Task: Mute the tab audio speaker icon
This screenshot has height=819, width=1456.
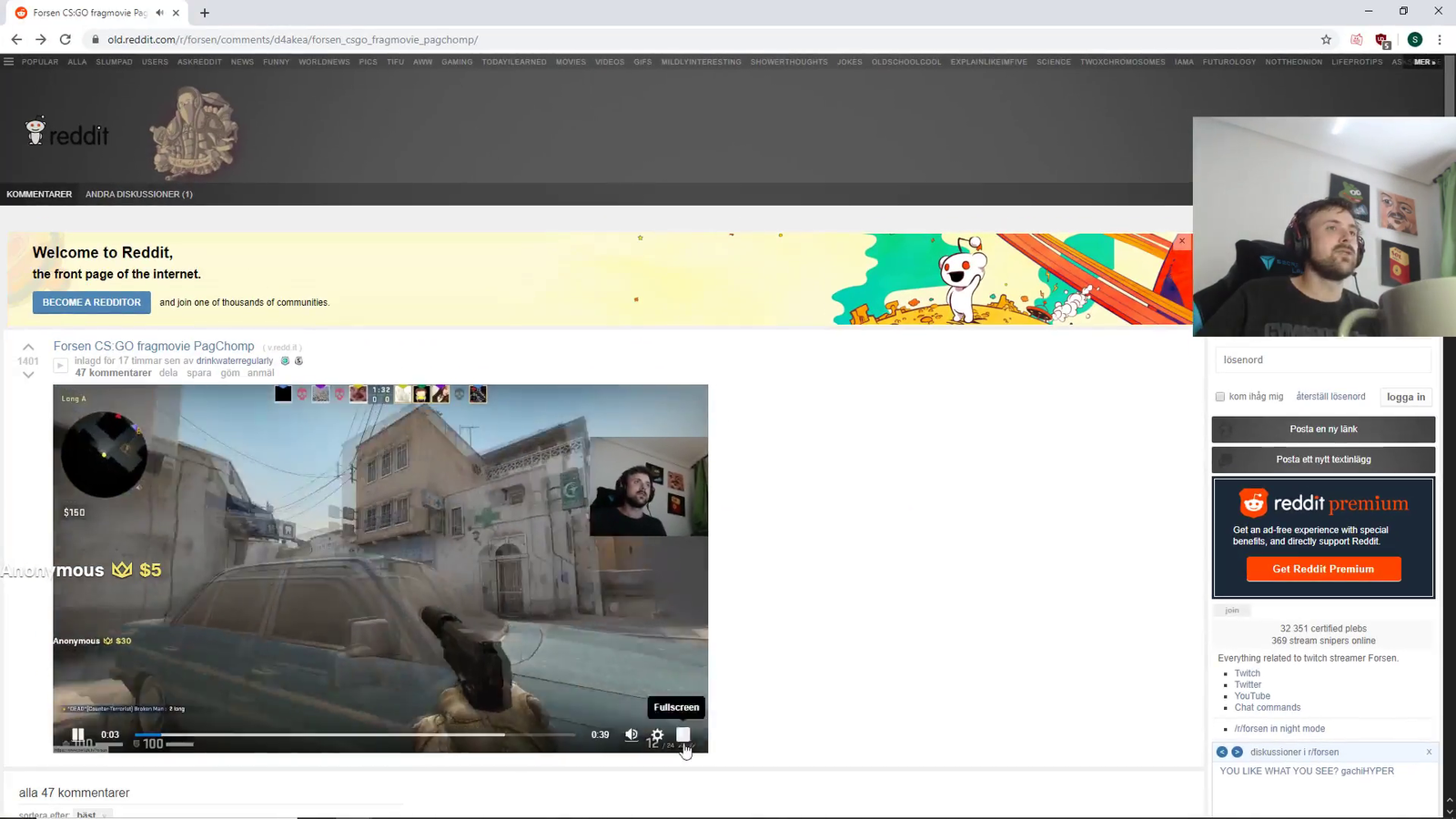Action: [160, 13]
